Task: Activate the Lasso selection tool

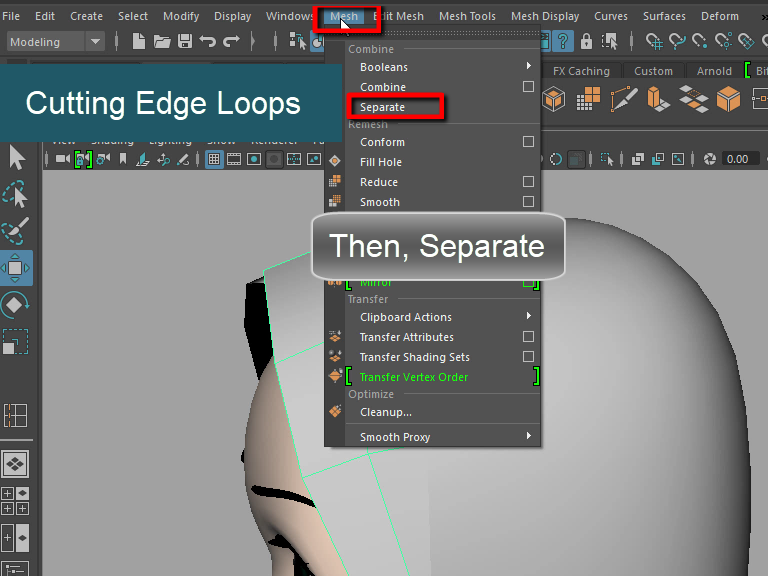Action: [x=17, y=194]
